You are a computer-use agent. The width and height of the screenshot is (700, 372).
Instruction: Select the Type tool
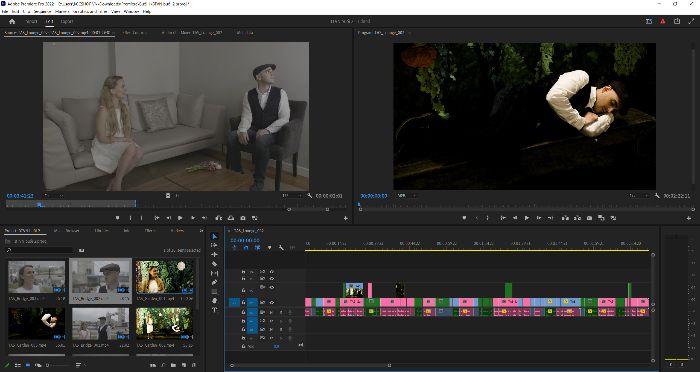[x=214, y=310]
